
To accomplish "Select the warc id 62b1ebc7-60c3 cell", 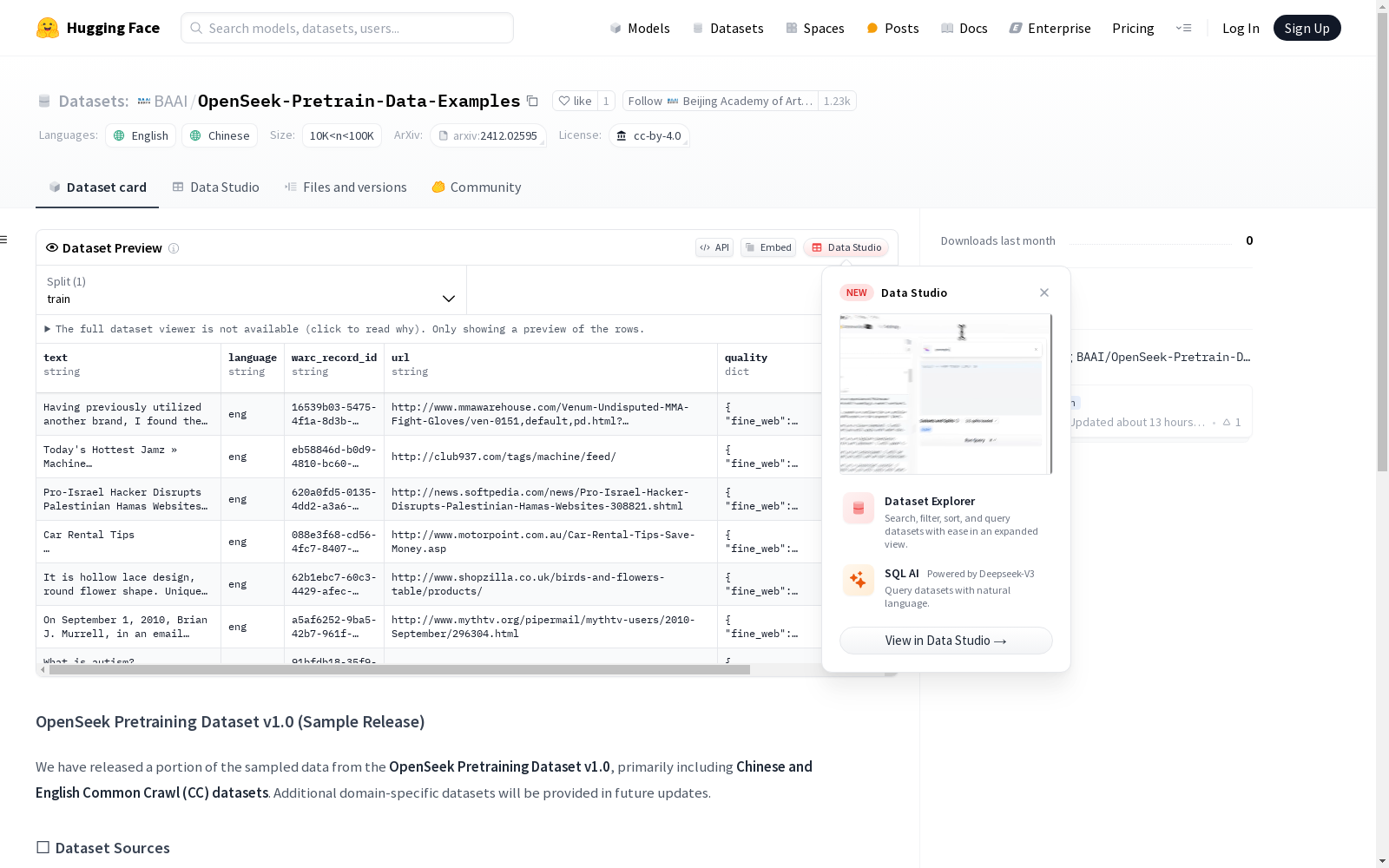I will point(334,584).
